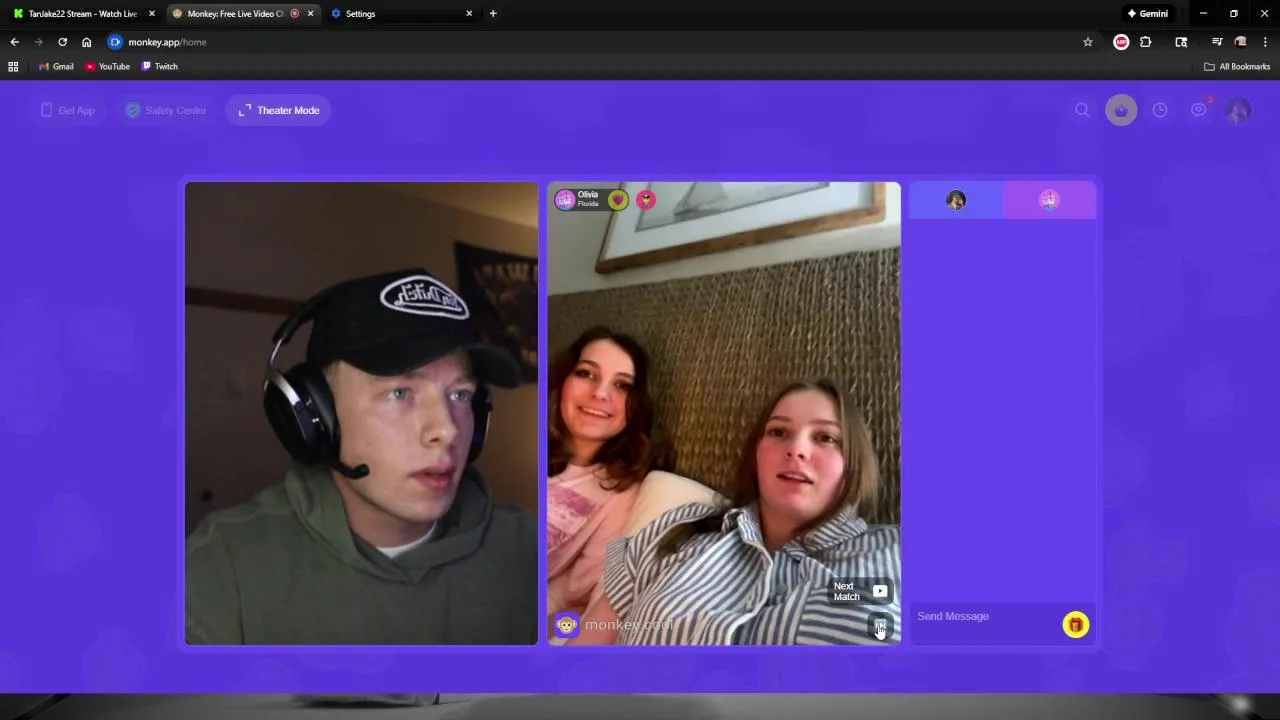Reload the current page
This screenshot has height=720, width=1280.
click(62, 42)
